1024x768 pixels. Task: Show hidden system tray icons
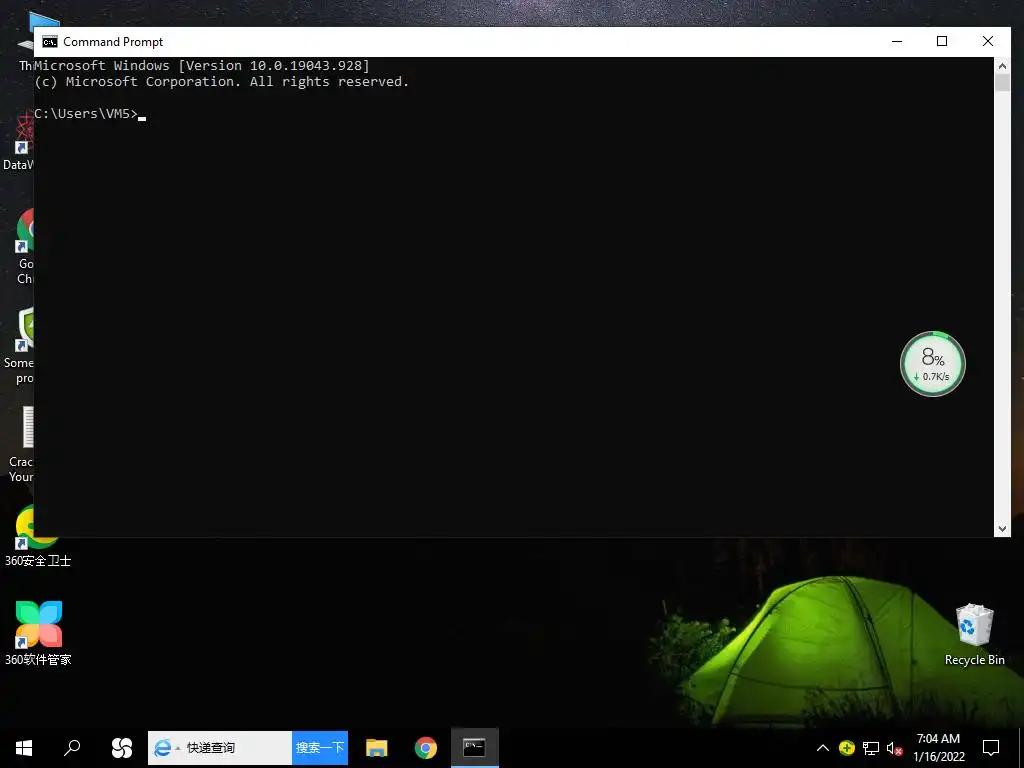pos(823,748)
